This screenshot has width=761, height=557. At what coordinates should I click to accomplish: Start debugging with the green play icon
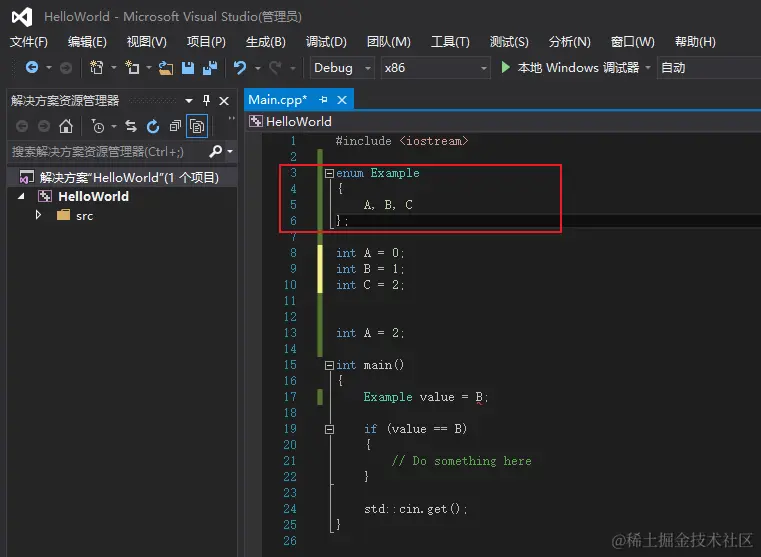[506, 67]
